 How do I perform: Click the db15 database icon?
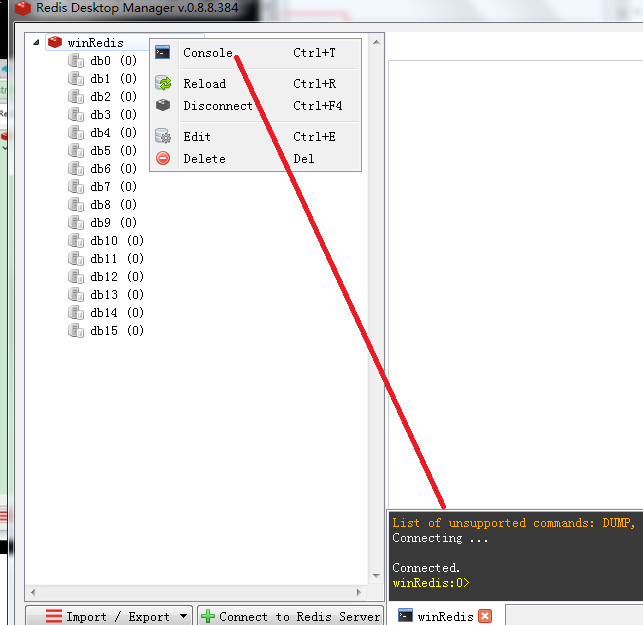pos(76,331)
